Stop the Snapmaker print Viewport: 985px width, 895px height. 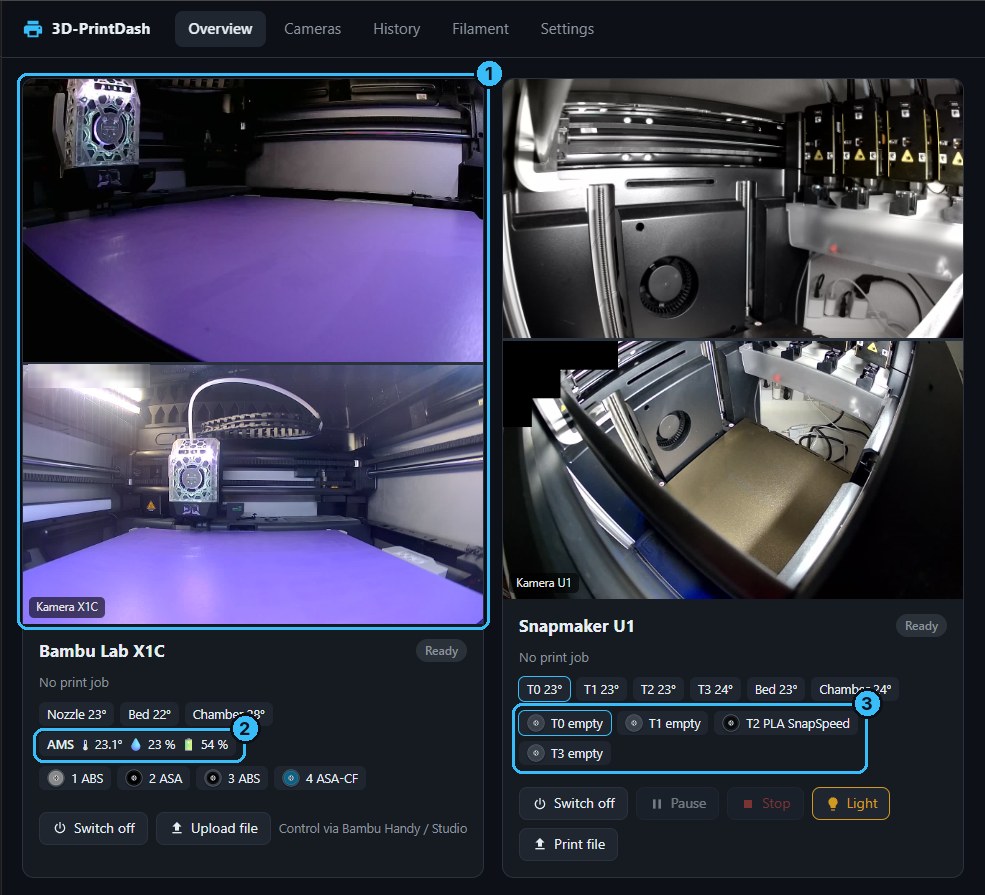click(x=765, y=803)
